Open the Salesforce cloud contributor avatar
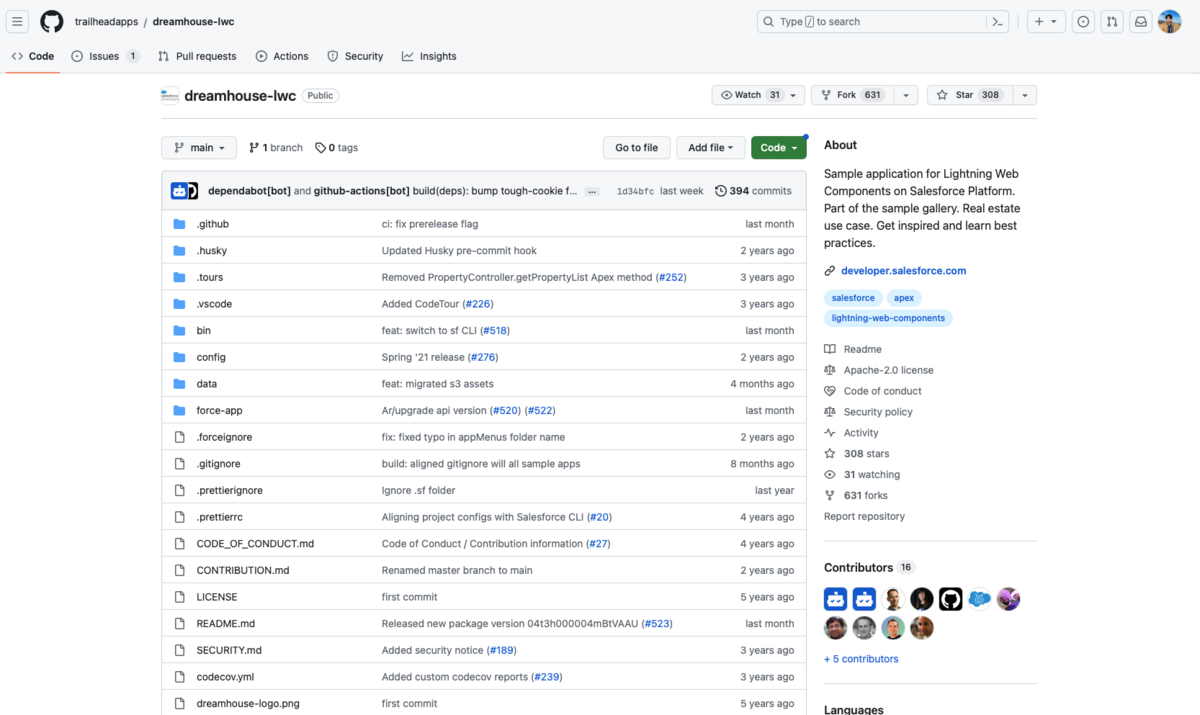 point(980,599)
